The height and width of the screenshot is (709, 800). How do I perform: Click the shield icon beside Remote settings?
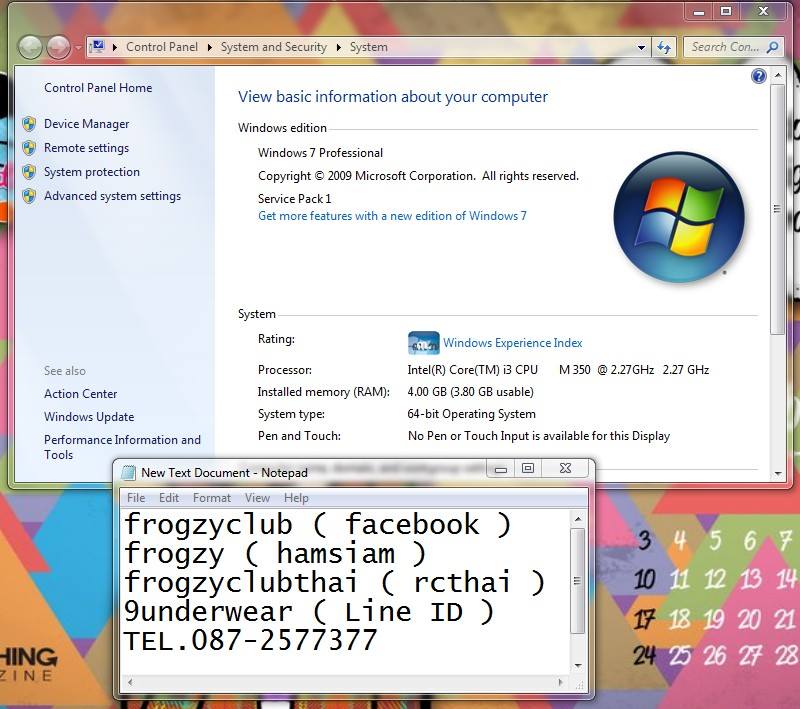tap(29, 147)
